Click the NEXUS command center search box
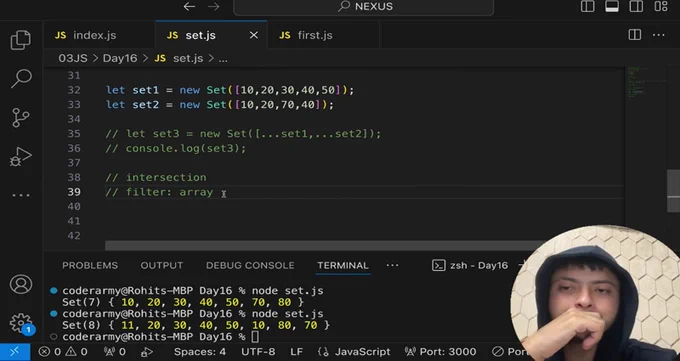The width and height of the screenshot is (680, 361). tap(363, 7)
